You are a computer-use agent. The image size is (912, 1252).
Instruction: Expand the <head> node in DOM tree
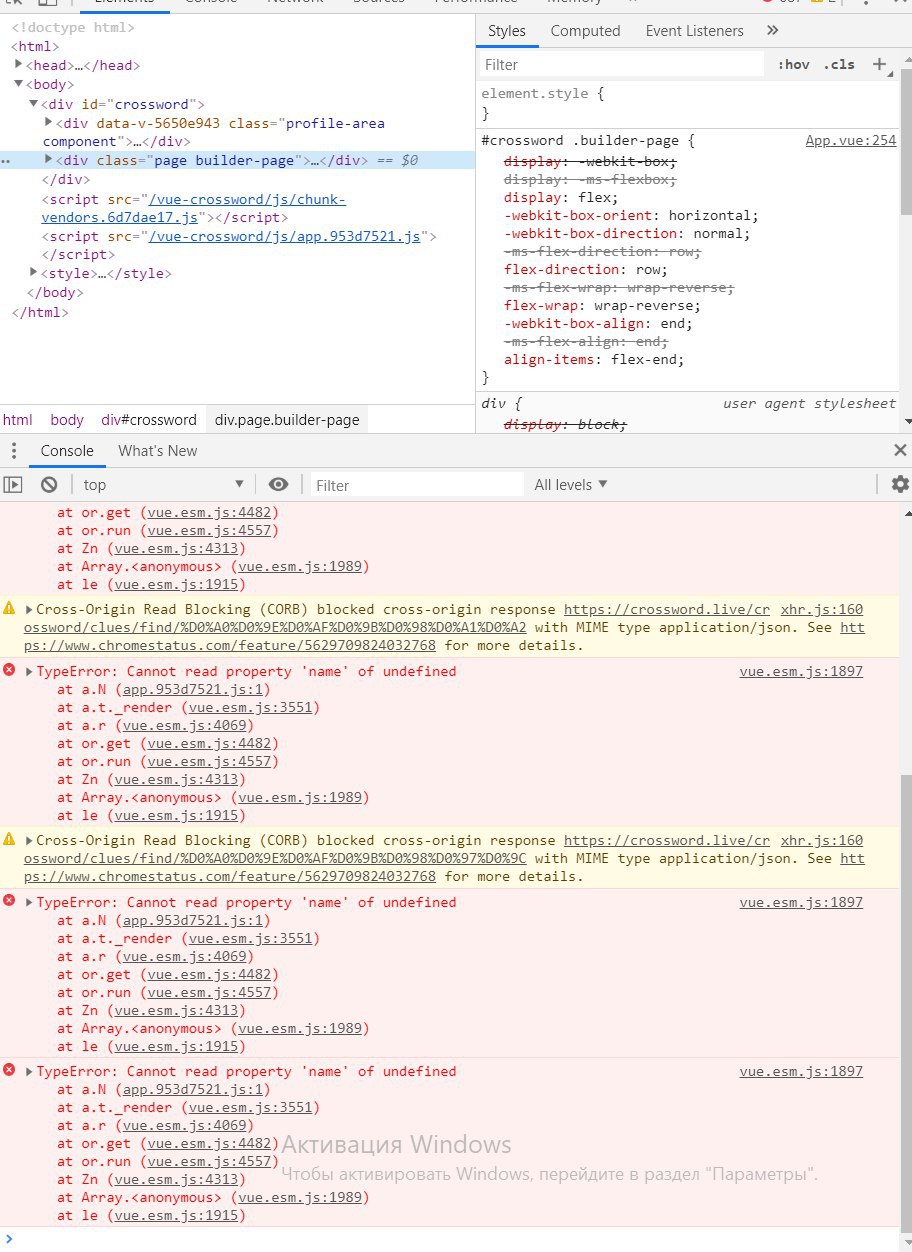pos(19,65)
